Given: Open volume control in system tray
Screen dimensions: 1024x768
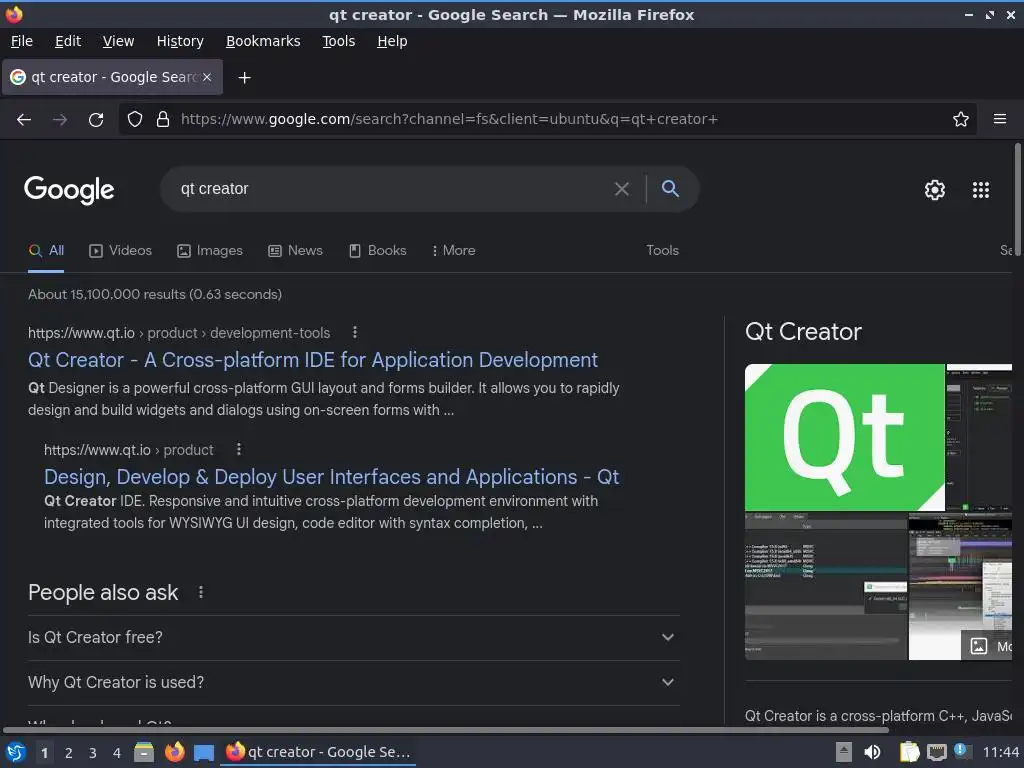Looking at the screenshot, I should pos(872,752).
